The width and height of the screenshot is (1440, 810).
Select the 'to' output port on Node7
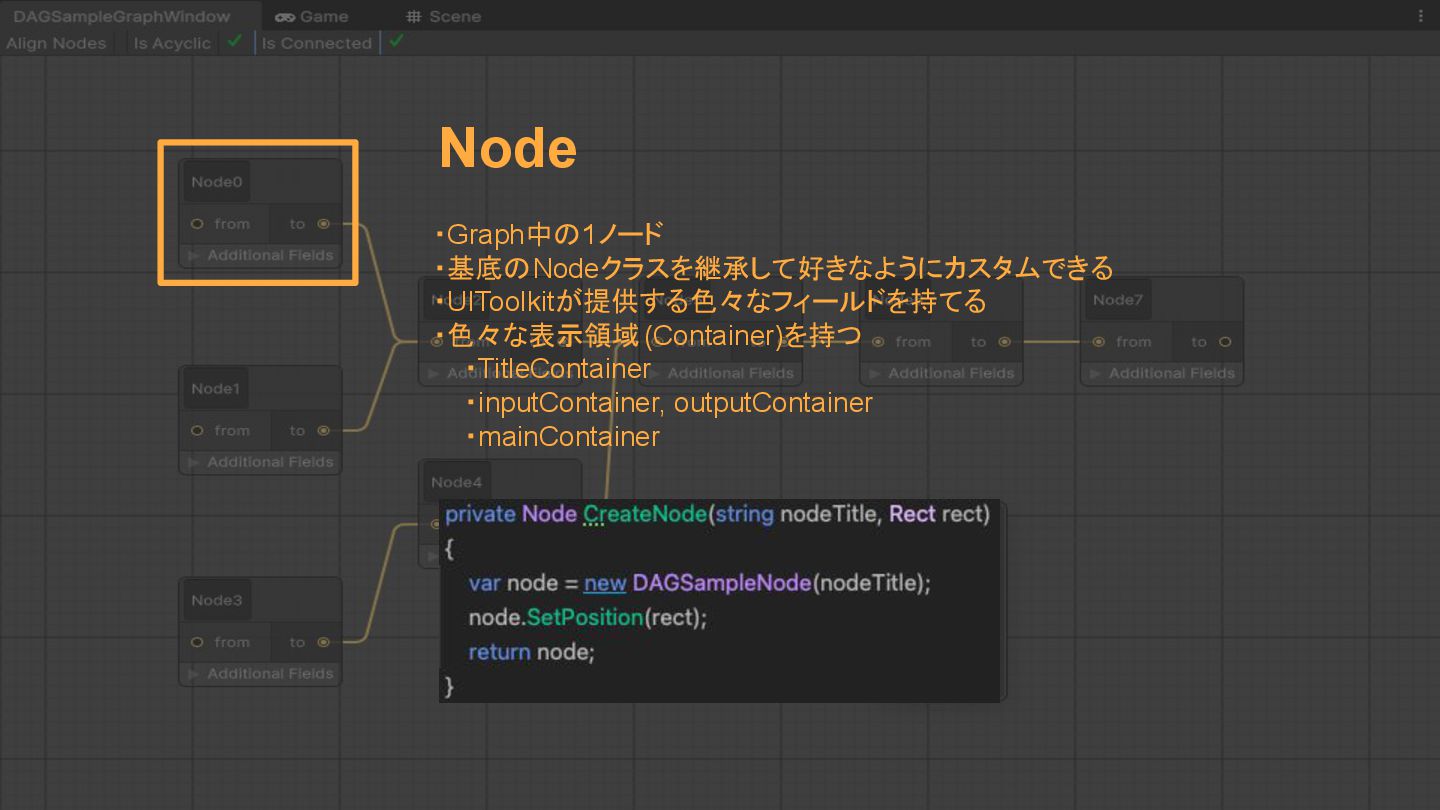[1225, 342]
